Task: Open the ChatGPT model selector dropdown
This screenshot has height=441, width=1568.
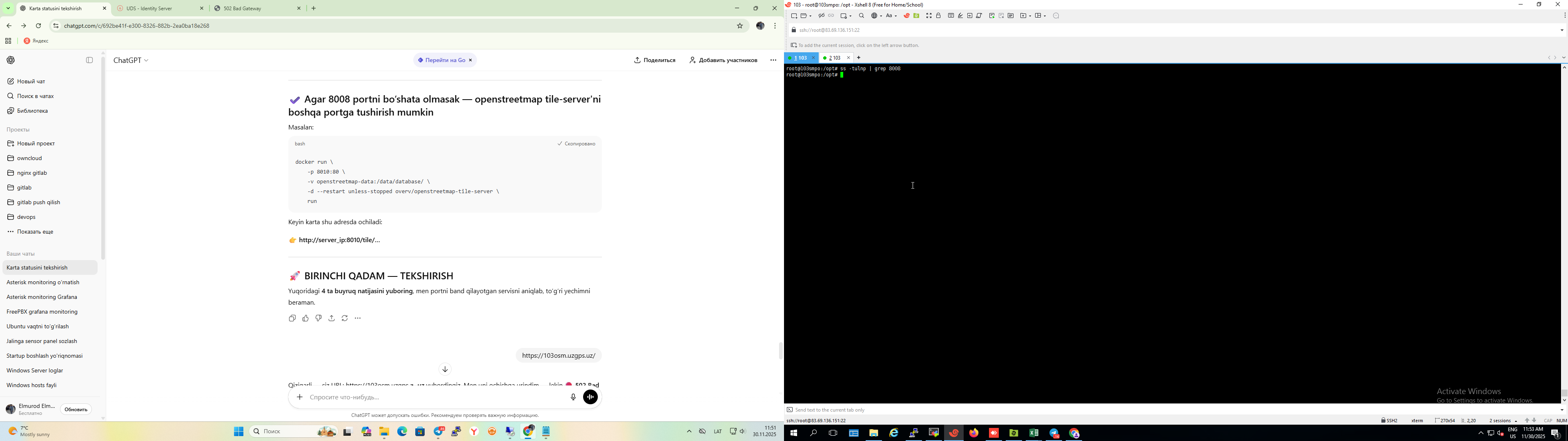Action: tap(130, 60)
